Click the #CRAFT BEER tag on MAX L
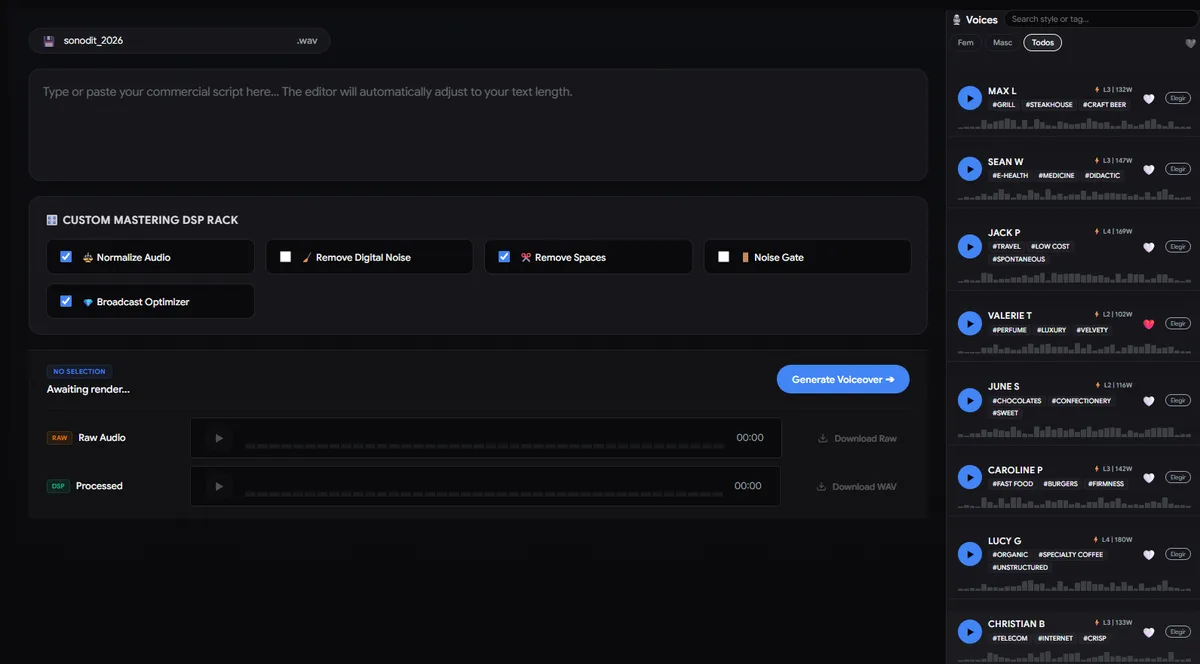 1106,104
